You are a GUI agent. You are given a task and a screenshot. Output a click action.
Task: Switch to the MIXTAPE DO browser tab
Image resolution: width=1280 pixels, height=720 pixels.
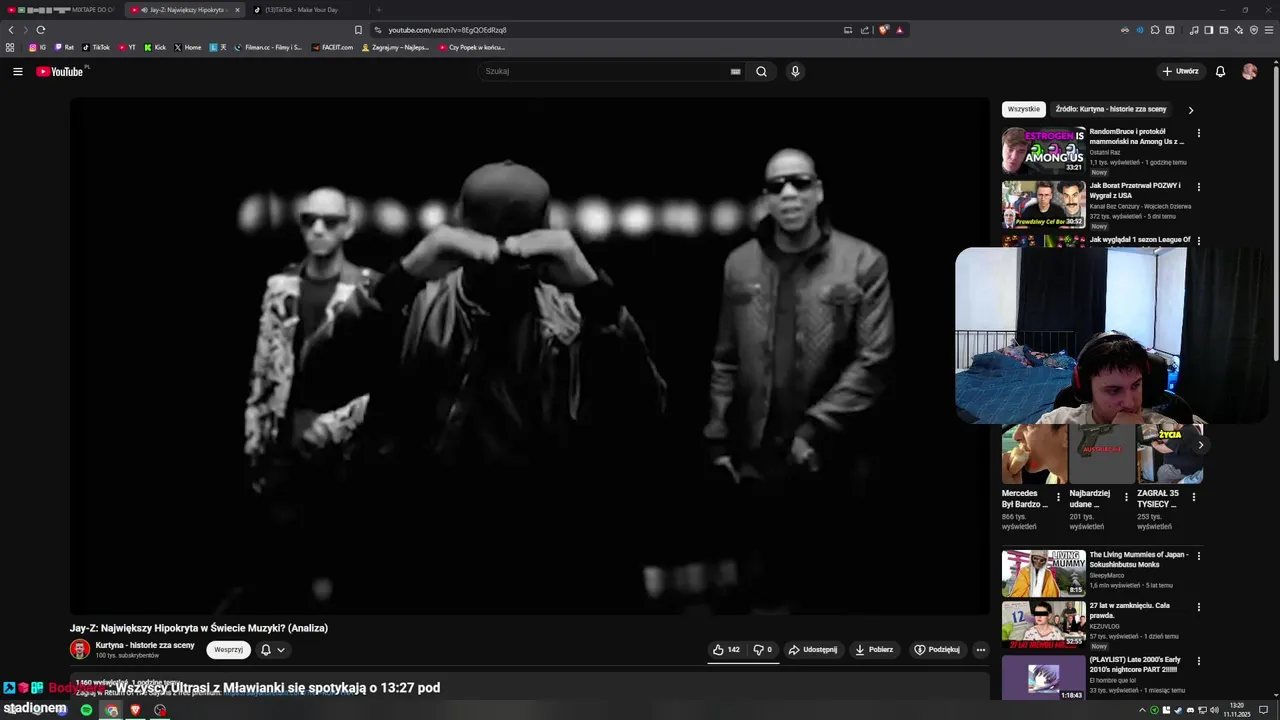pos(62,10)
